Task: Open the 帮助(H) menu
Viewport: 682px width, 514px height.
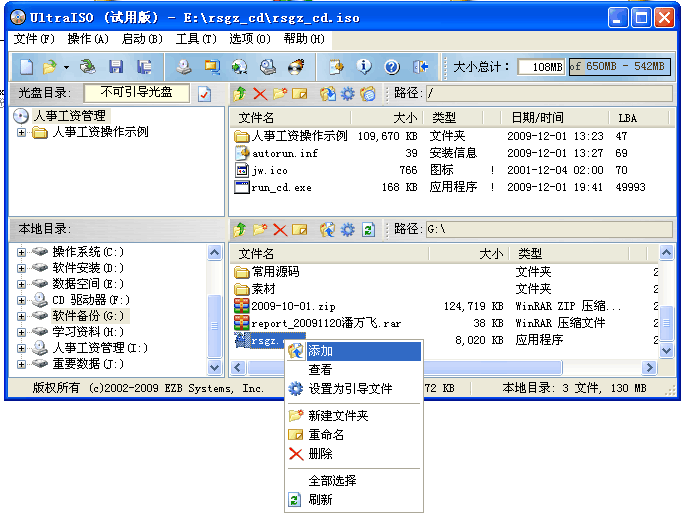Action: click(304, 39)
